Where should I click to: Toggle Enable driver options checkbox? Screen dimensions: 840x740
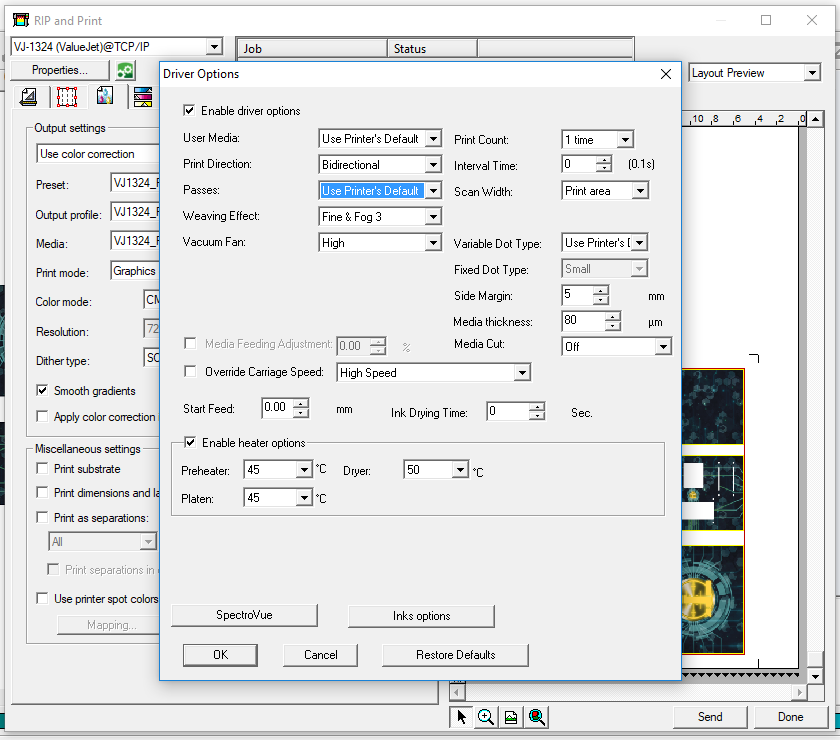point(189,110)
